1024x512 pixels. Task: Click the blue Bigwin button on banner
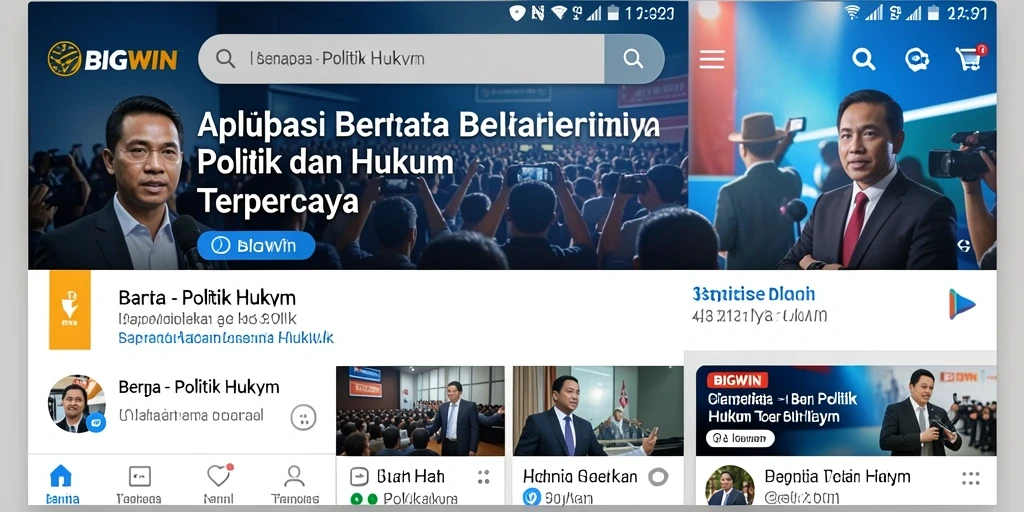point(256,246)
